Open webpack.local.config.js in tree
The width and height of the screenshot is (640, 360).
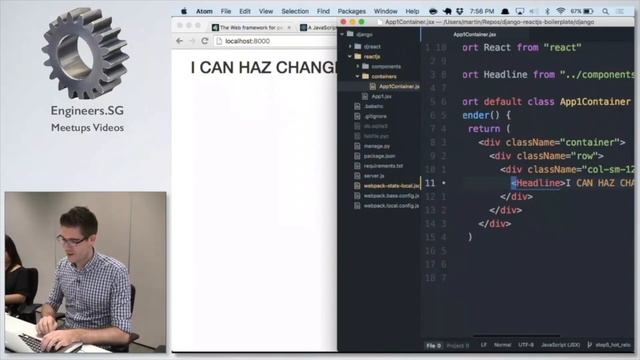click(x=391, y=206)
